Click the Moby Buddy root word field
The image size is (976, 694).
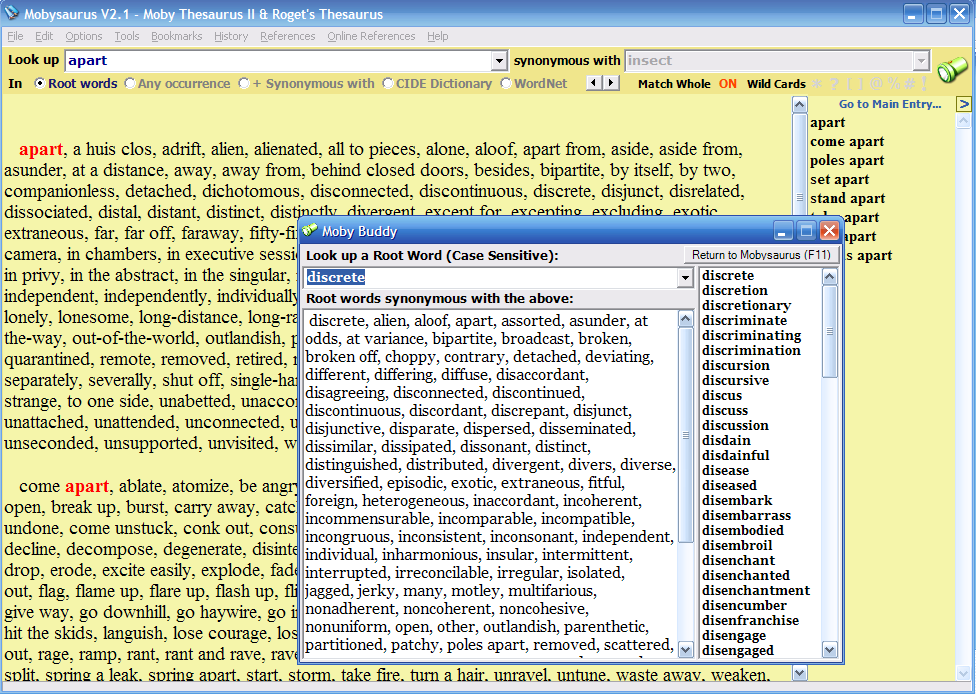click(x=491, y=278)
